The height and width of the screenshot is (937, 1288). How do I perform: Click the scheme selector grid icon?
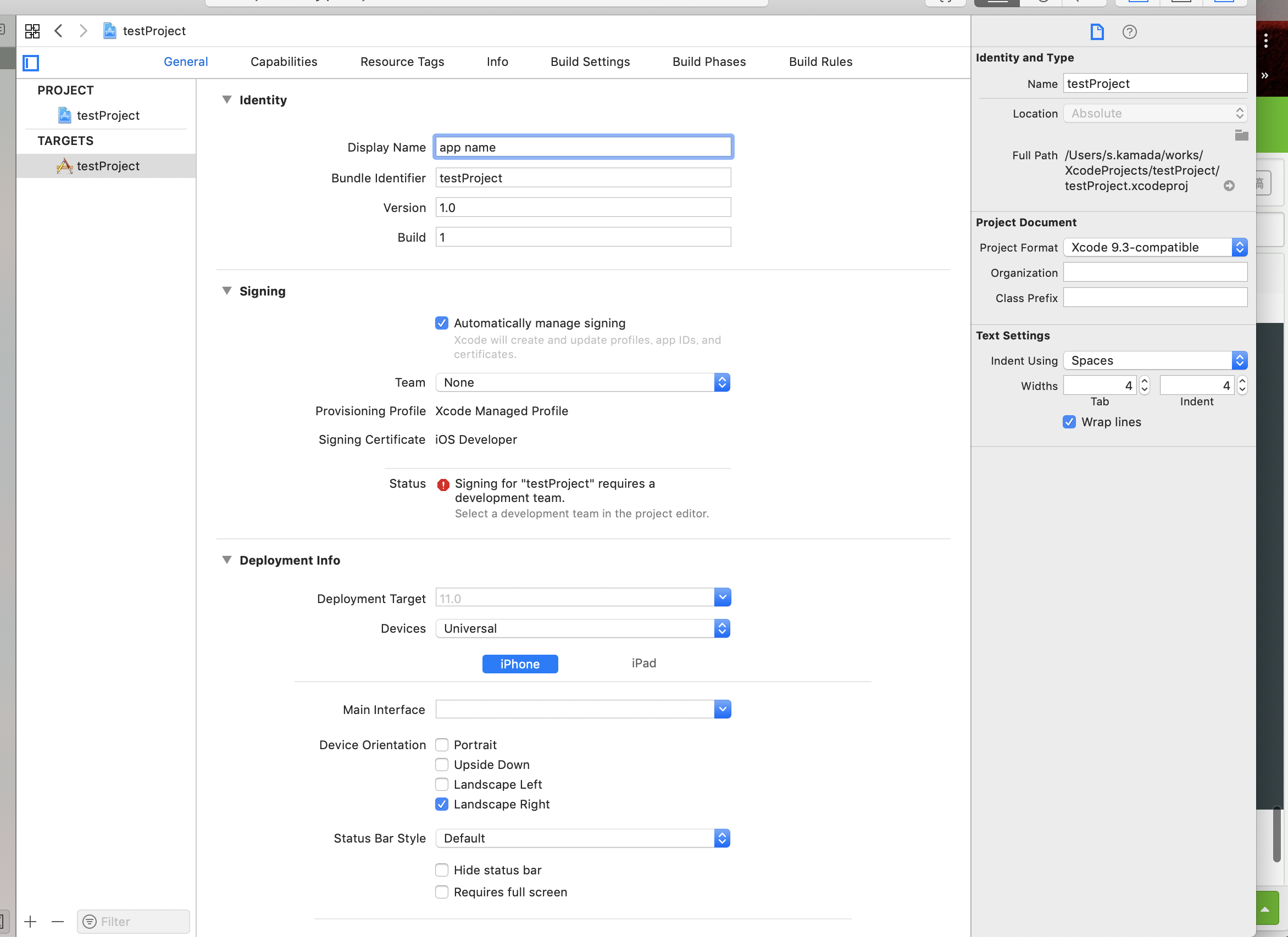[32, 30]
